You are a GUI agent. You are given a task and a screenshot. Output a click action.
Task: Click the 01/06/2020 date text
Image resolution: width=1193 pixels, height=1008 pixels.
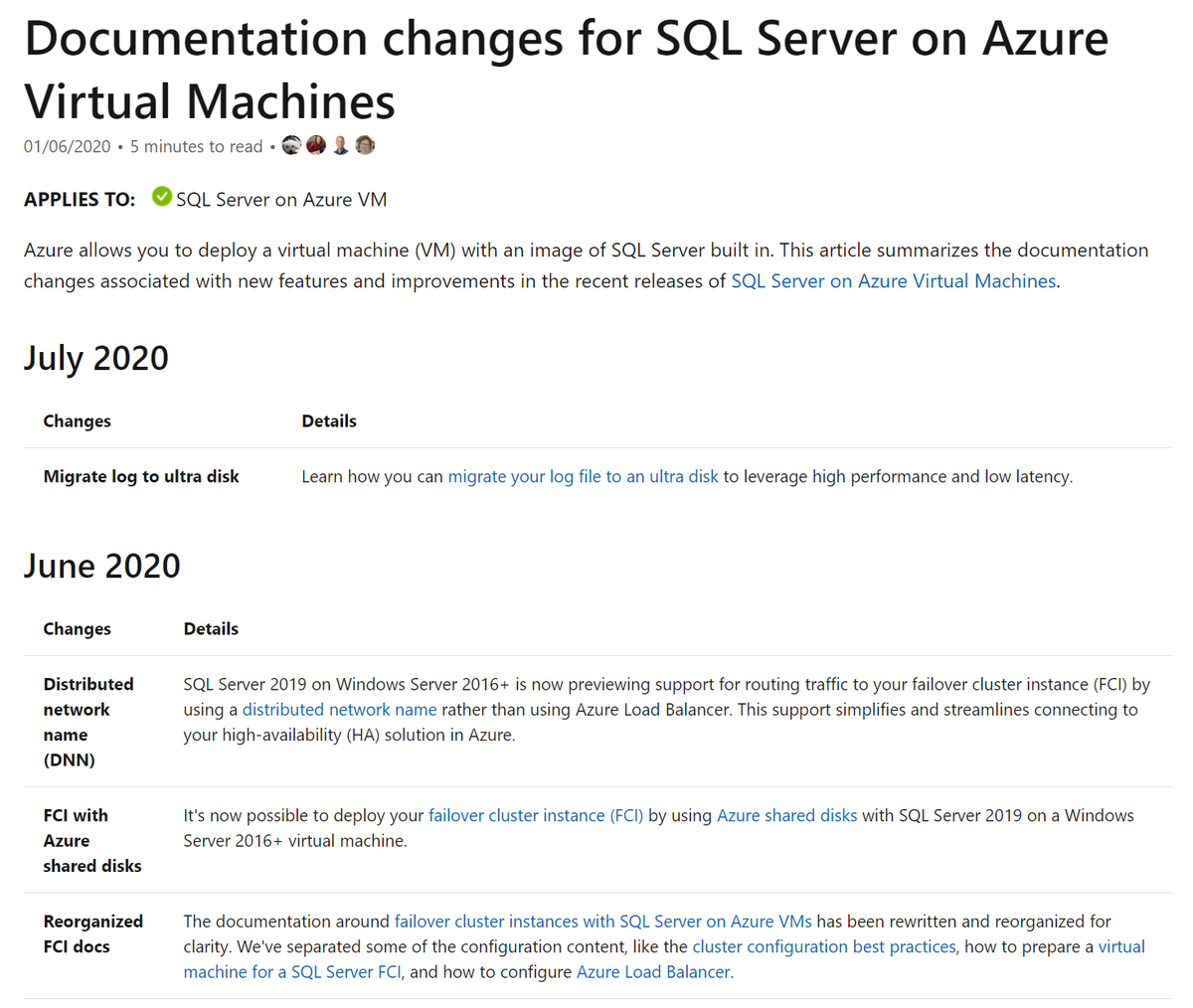click(x=68, y=146)
